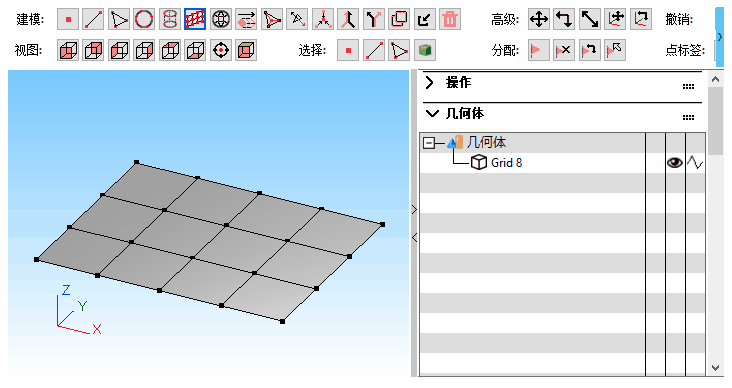Collapse the 几何体 section header
The width and height of the screenshot is (732, 388).
[x=432, y=113]
